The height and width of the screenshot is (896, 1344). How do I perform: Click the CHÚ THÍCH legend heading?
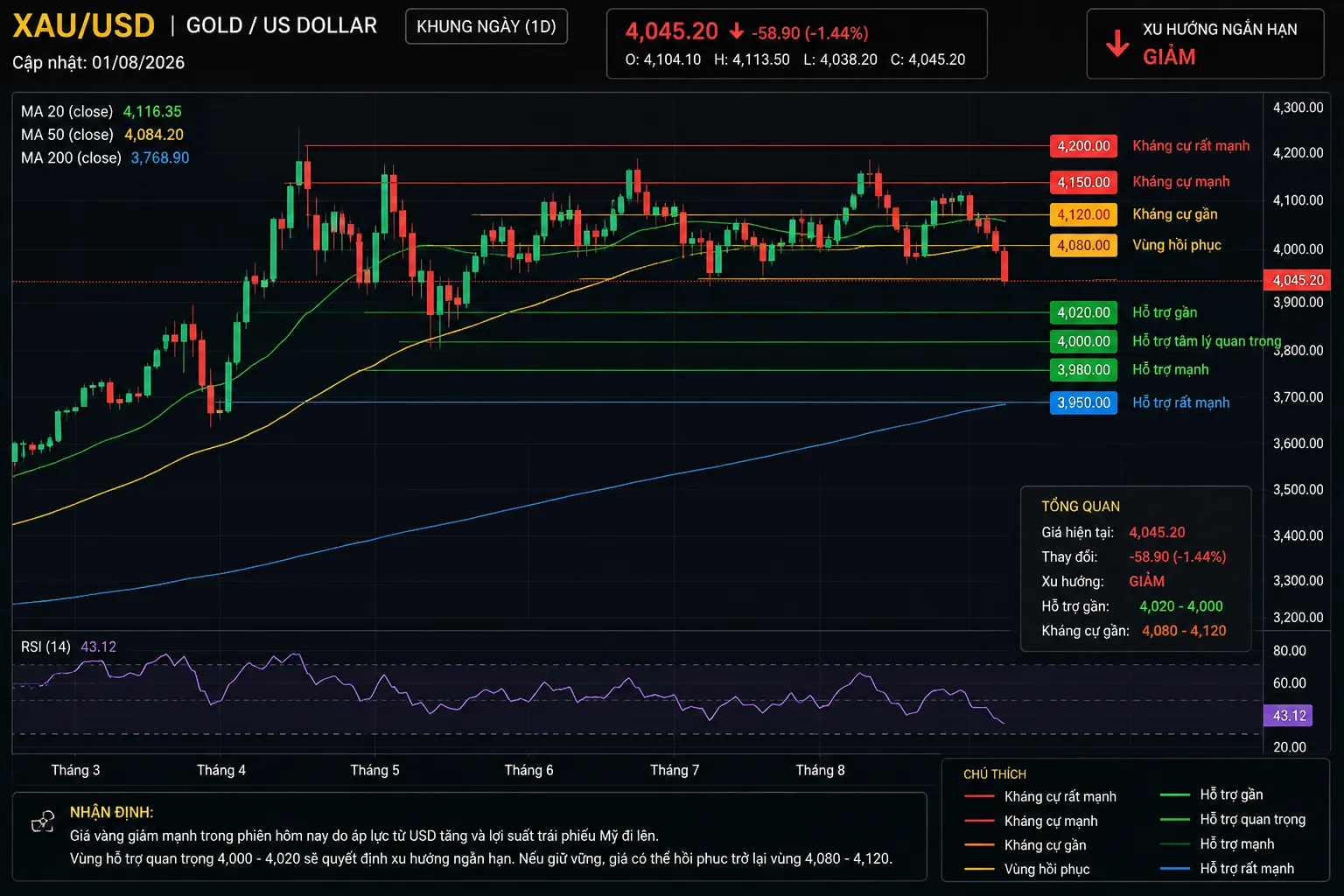point(995,774)
